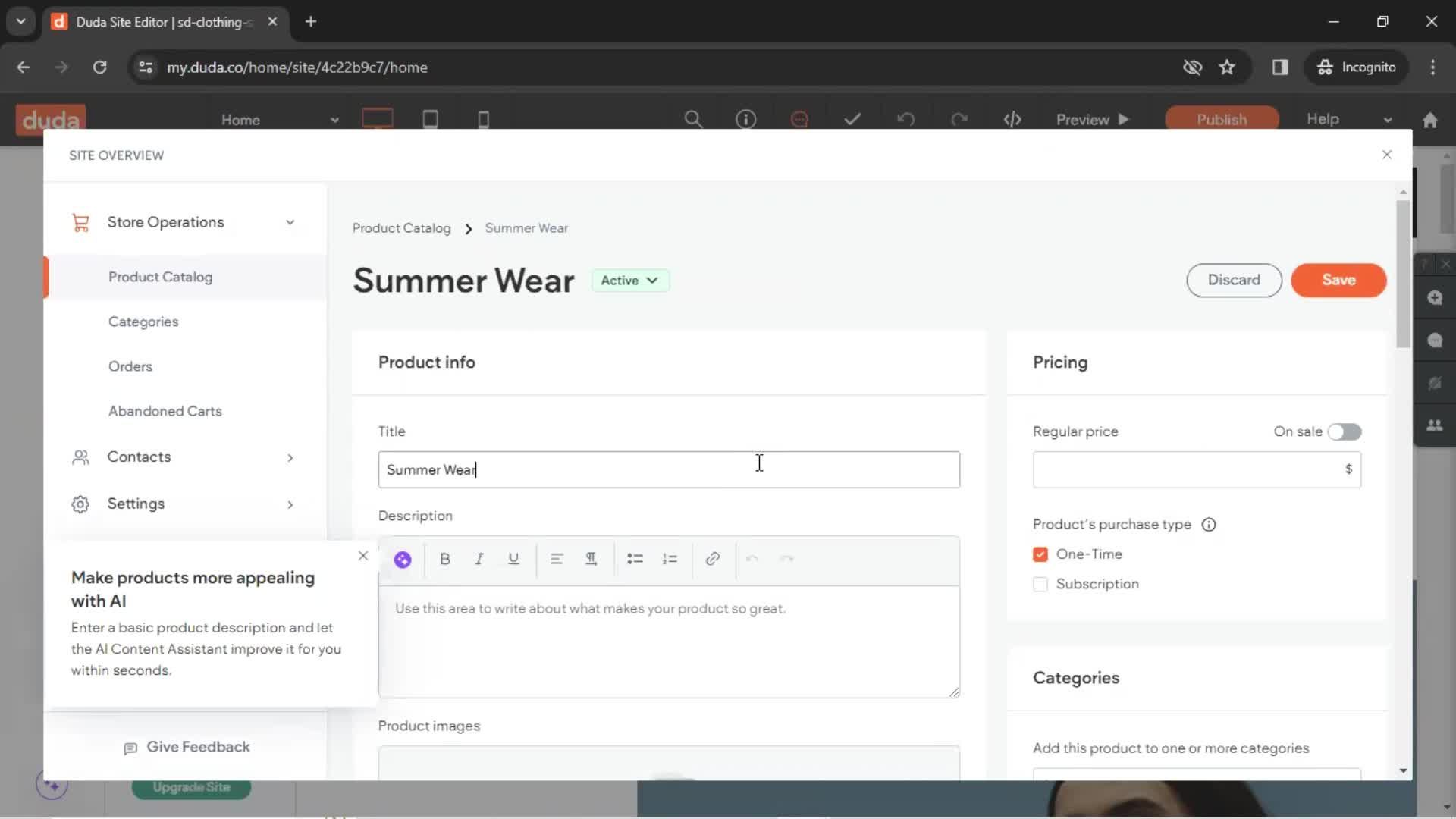Check the Subscription checkbox
1456x819 pixels.
[x=1040, y=584]
